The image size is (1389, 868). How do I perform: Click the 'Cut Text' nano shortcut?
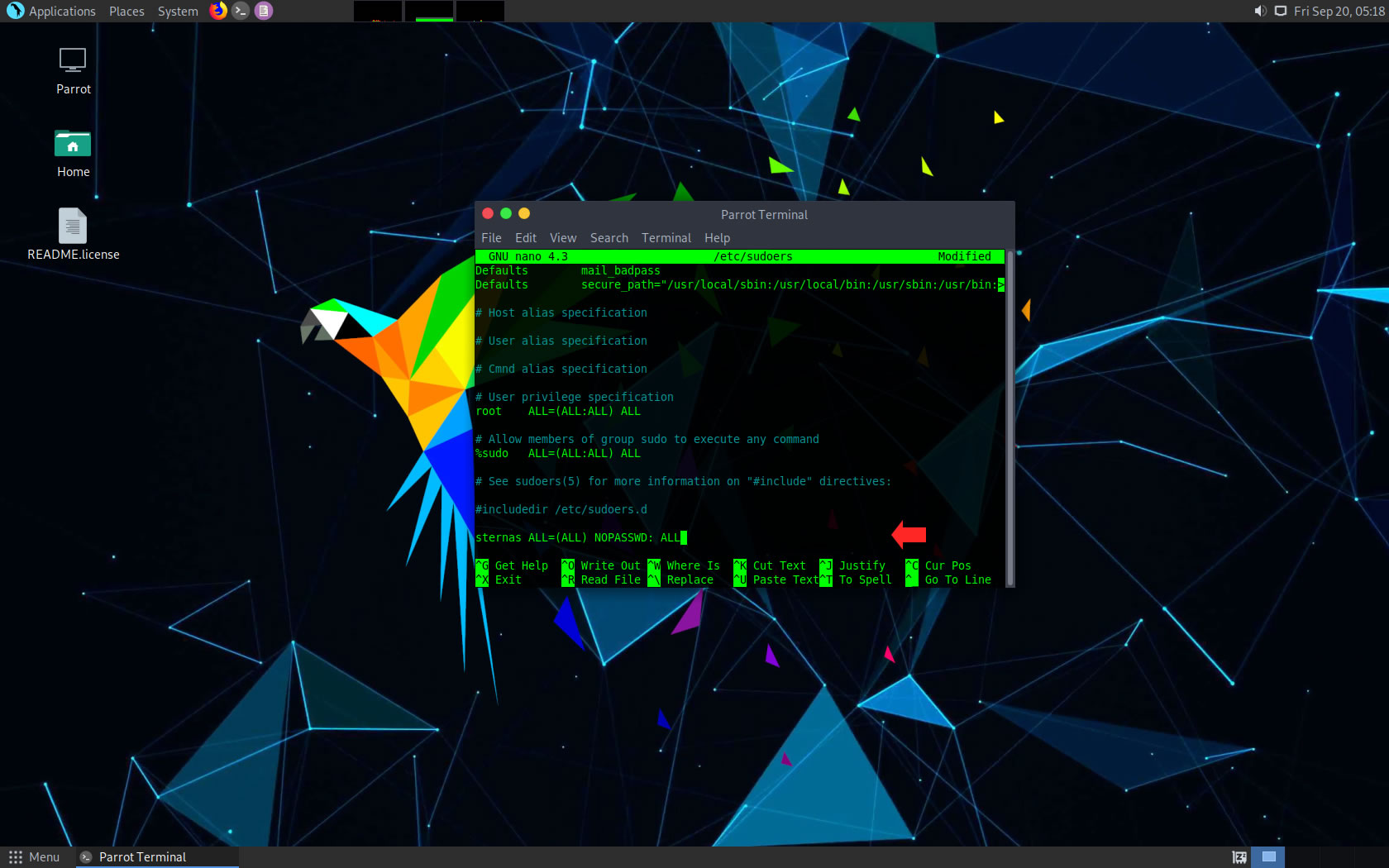click(779, 565)
